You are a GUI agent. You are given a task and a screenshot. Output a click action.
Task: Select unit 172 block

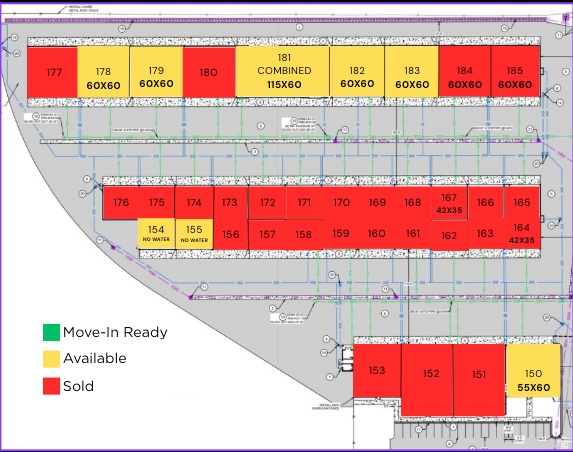(x=267, y=203)
